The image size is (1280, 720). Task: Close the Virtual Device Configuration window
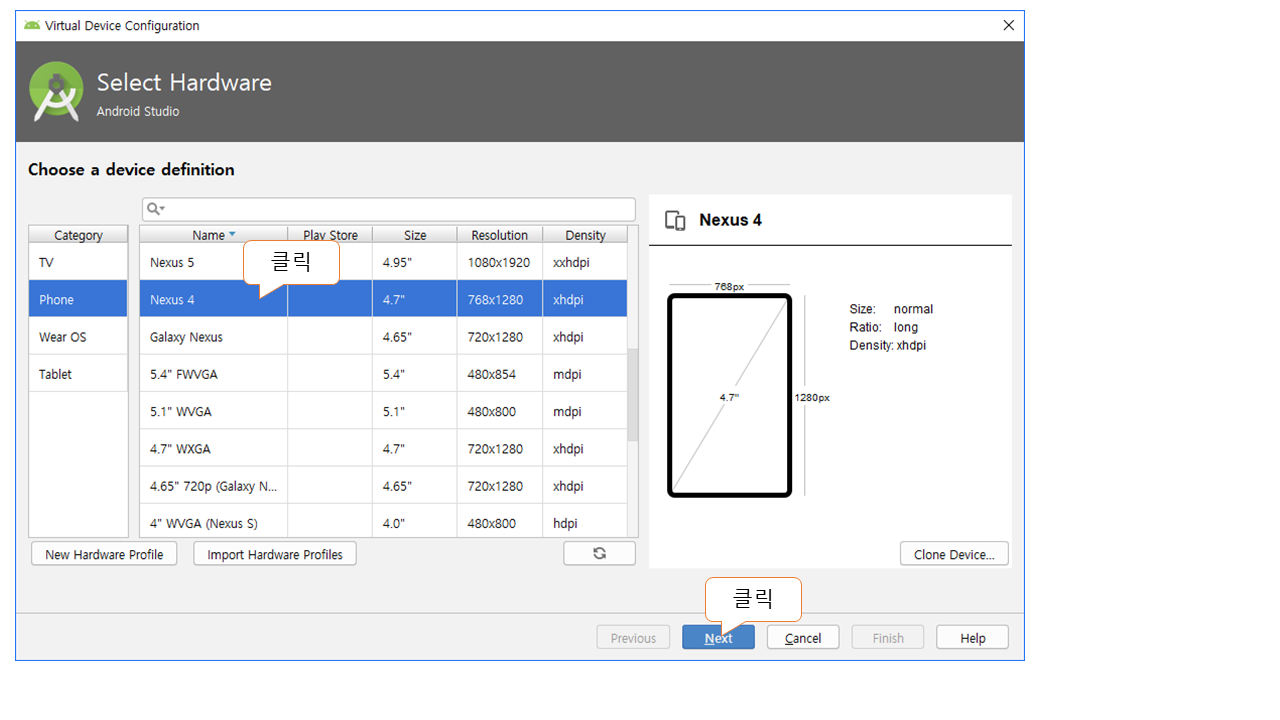[1008, 25]
